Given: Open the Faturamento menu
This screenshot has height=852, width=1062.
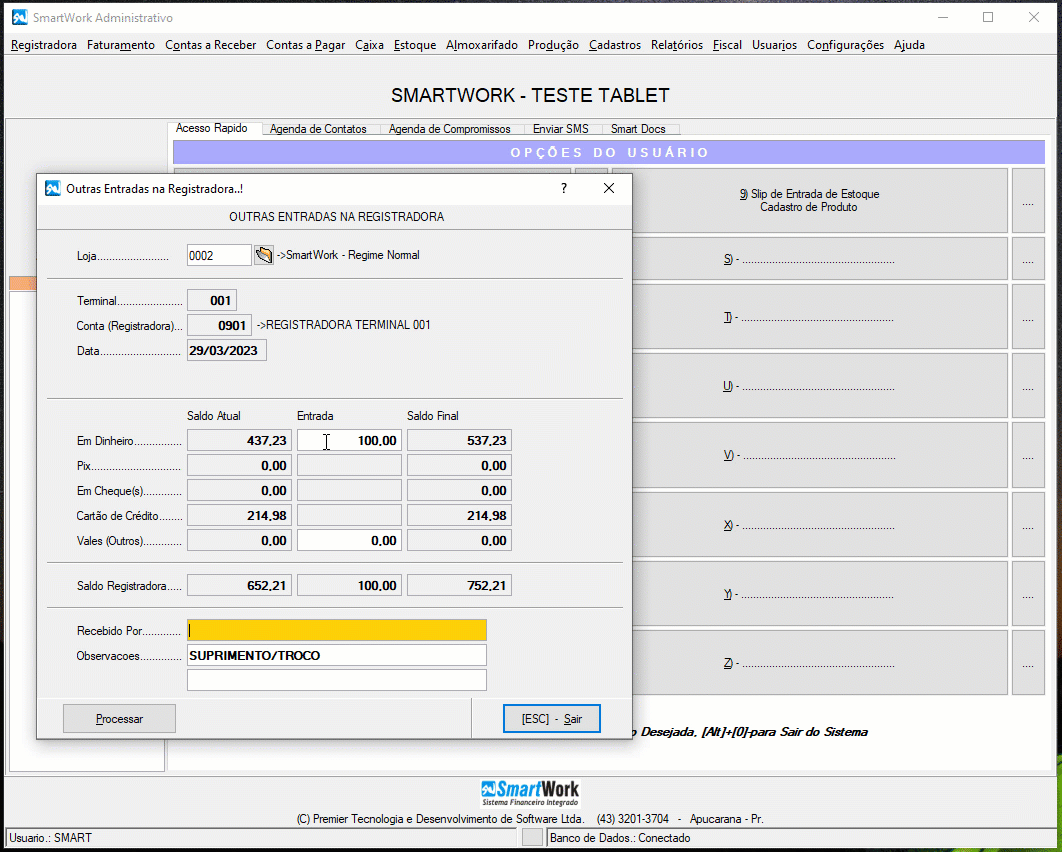Looking at the screenshot, I should (x=121, y=45).
